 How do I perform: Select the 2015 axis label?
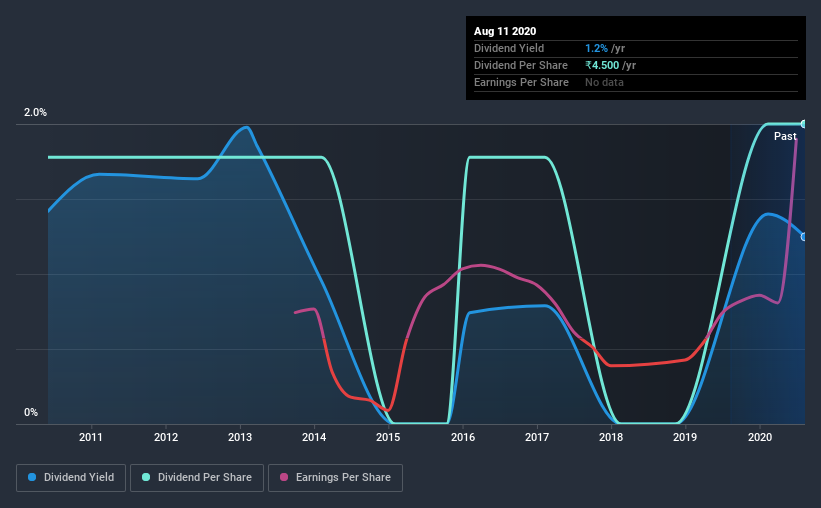(388, 437)
